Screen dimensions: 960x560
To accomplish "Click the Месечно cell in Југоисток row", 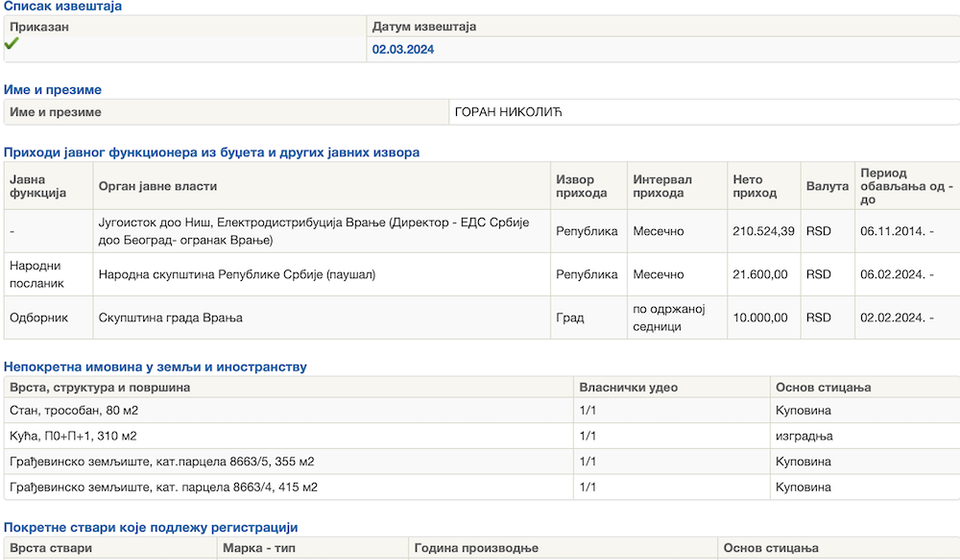I will coord(677,231).
